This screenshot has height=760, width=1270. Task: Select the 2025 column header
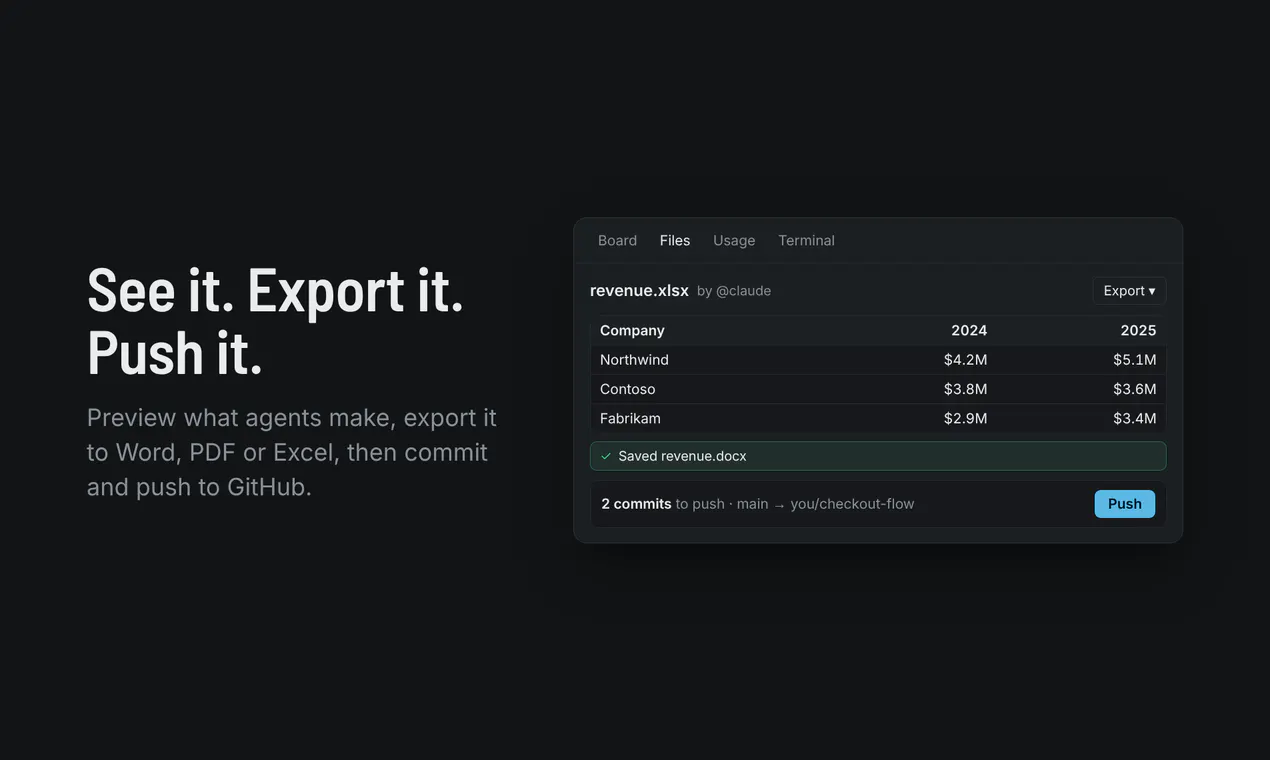click(x=1138, y=331)
